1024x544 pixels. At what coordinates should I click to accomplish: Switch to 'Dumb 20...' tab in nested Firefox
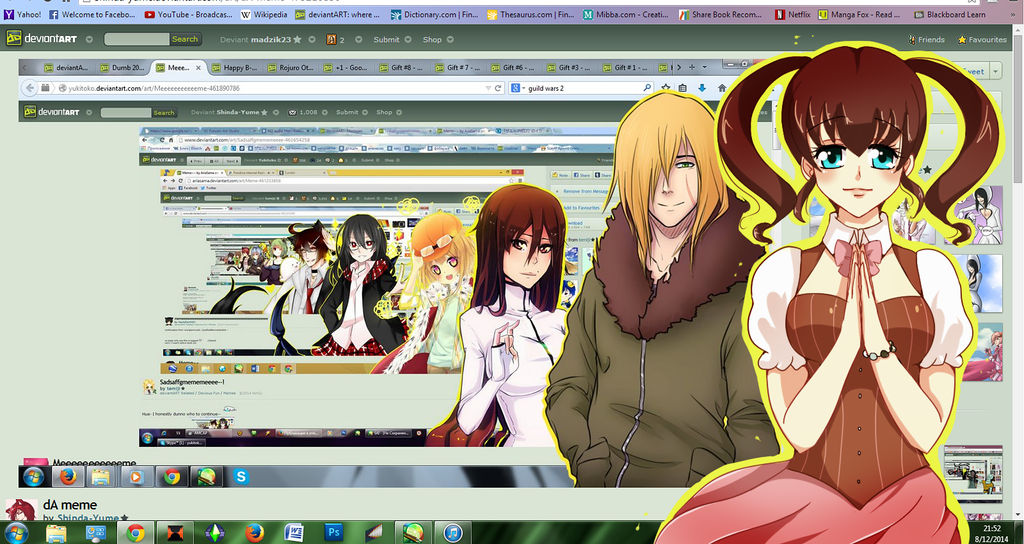pos(121,67)
